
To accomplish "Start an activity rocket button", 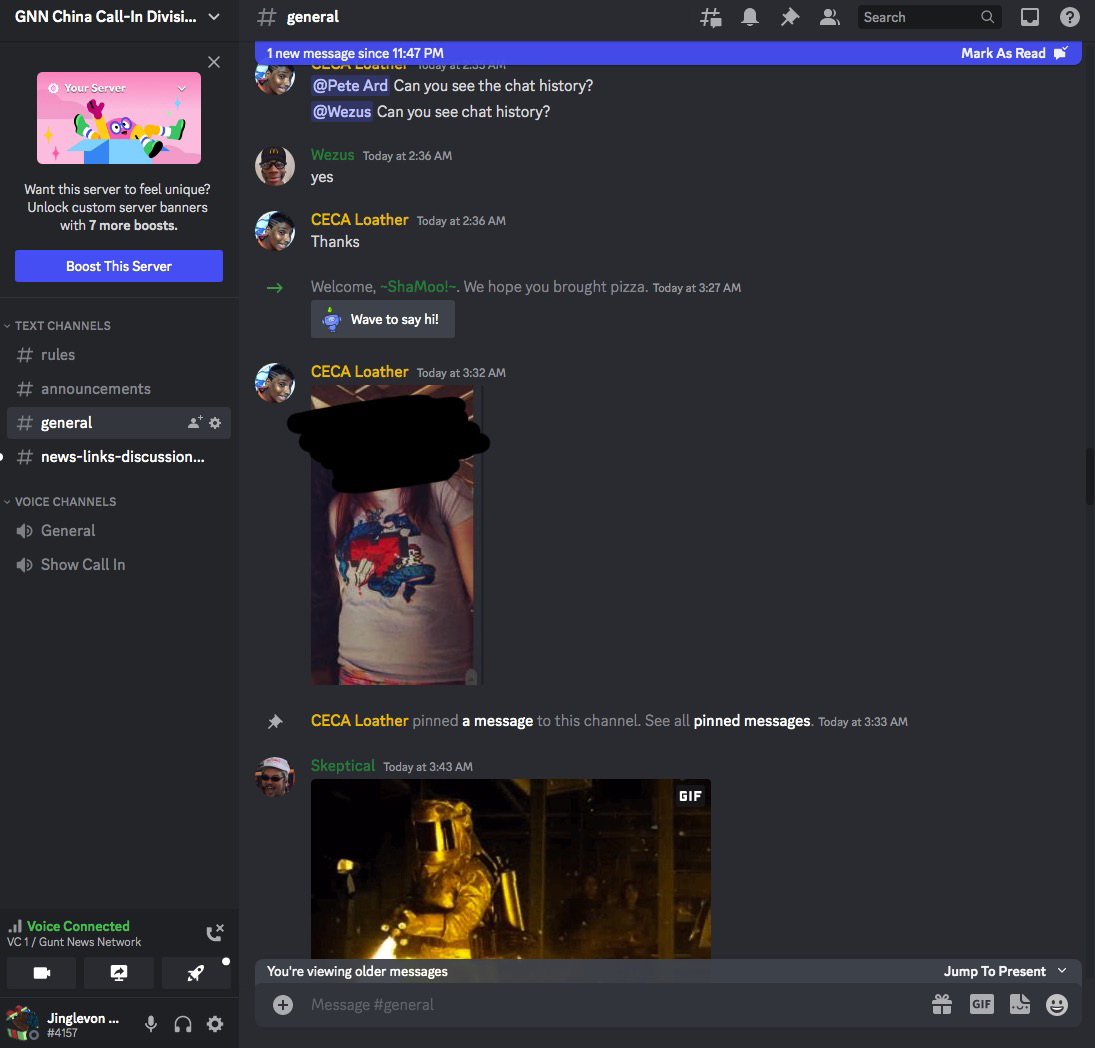I will [x=196, y=973].
